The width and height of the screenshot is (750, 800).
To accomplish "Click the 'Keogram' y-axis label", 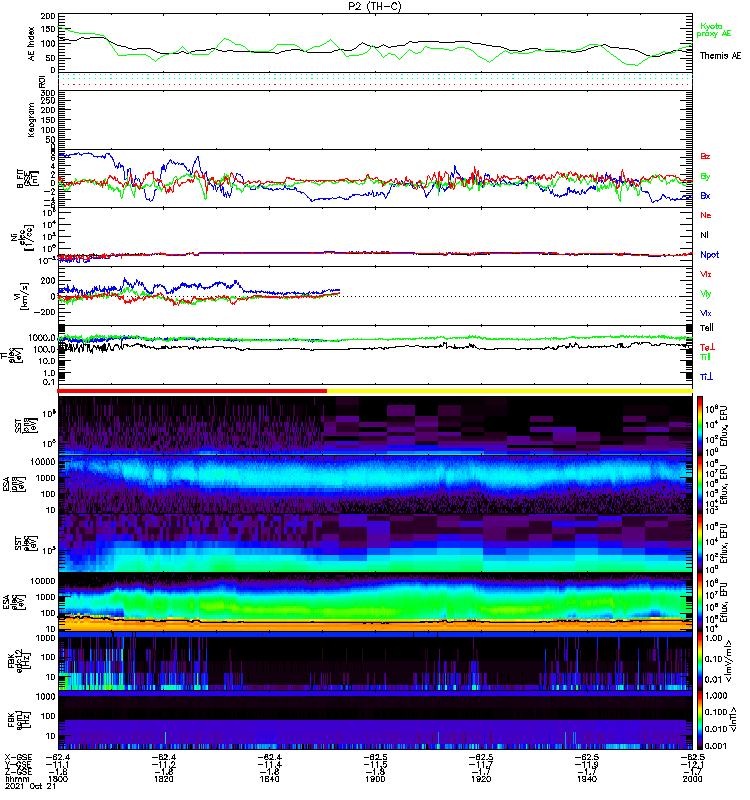I will (x=32, y=120).
